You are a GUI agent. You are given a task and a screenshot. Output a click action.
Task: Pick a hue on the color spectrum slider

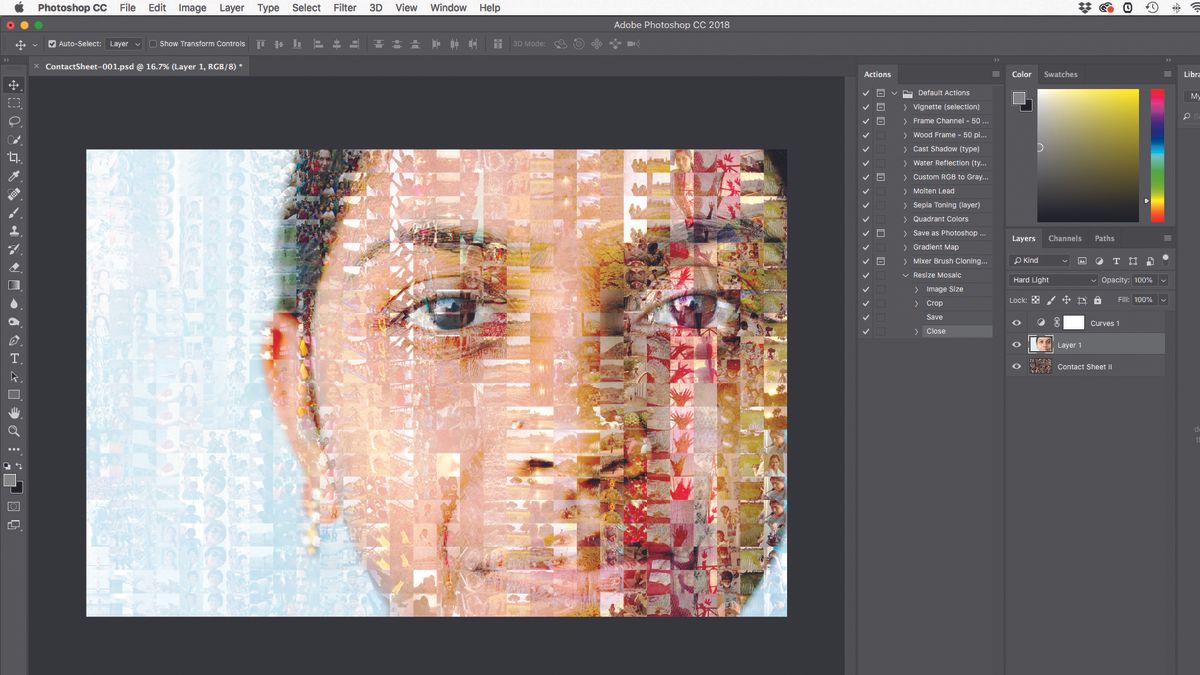pos(1157,150)
